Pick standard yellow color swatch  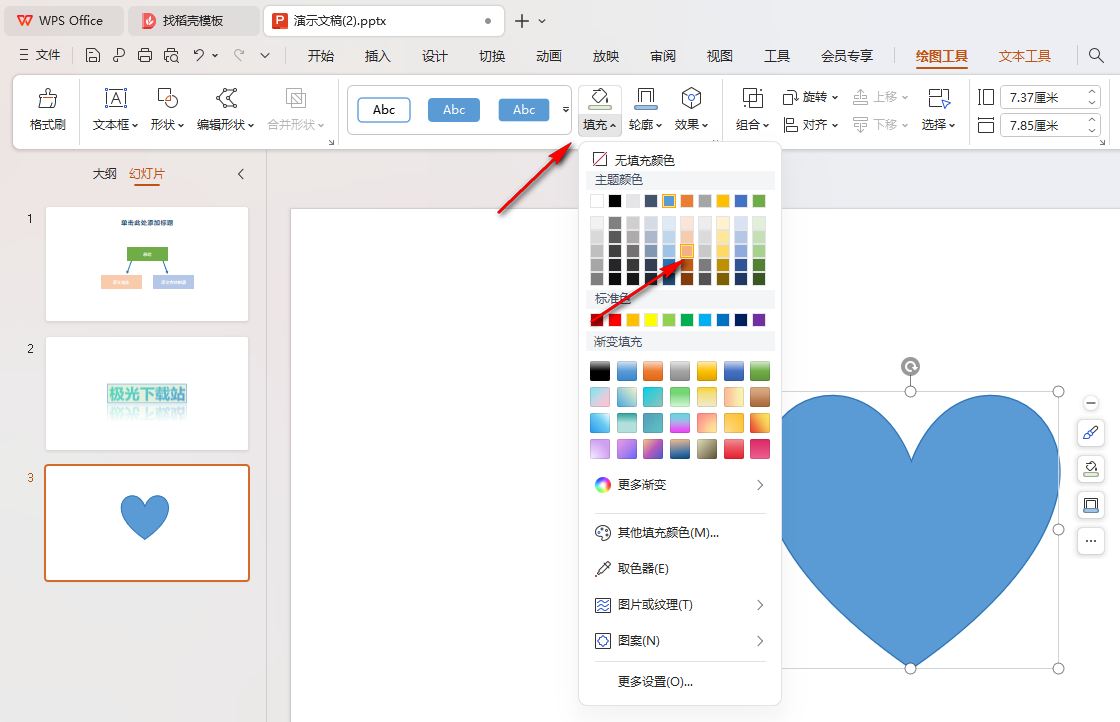[x=651, y=320]
